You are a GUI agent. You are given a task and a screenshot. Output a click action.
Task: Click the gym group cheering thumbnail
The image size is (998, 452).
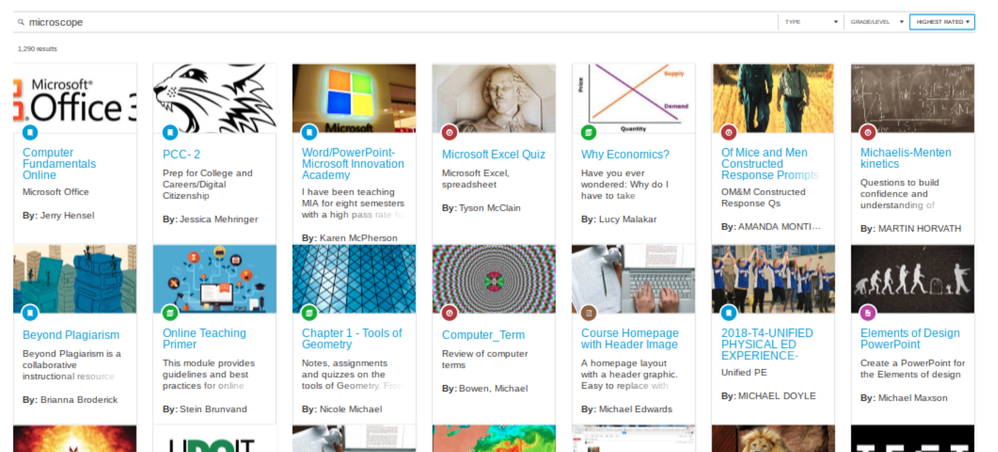[773, 279]
